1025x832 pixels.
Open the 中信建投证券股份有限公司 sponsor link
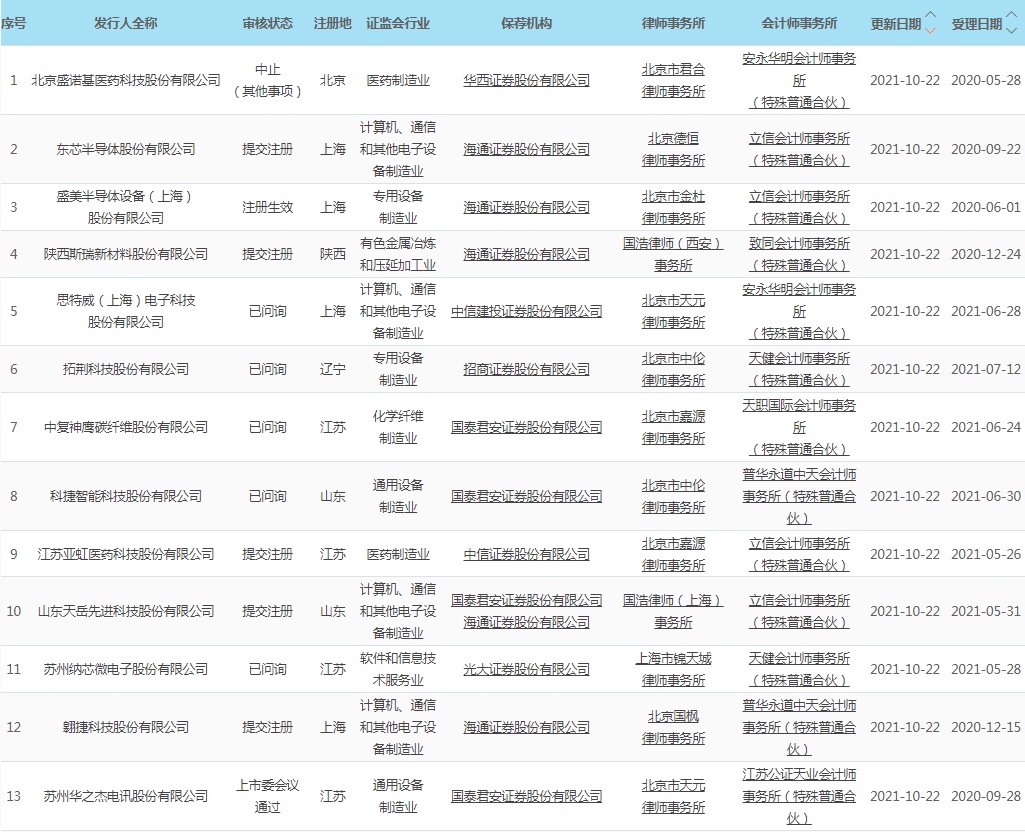[x=526, y=311]
